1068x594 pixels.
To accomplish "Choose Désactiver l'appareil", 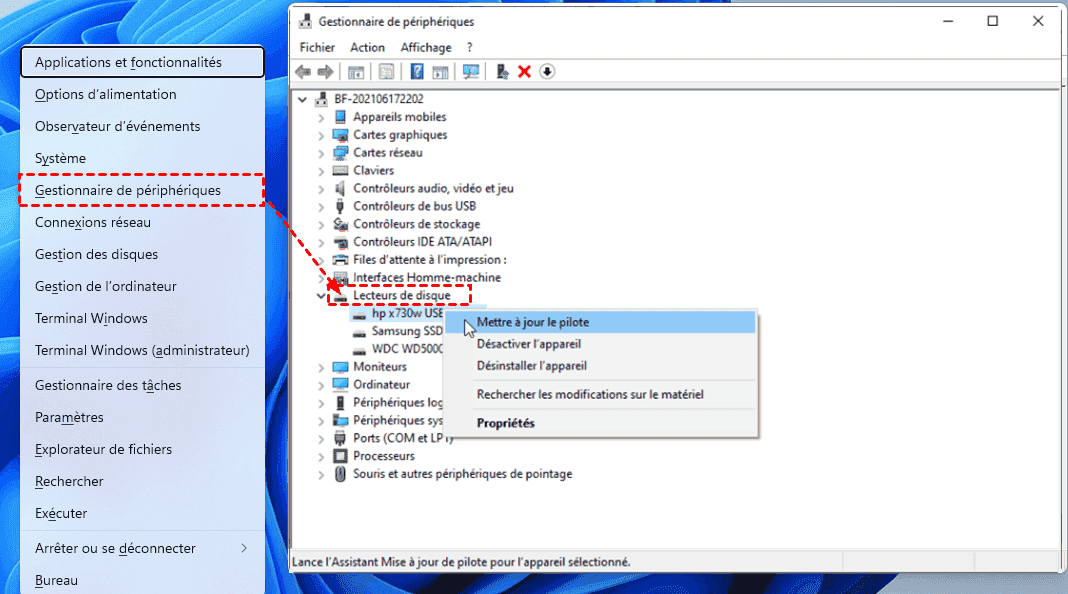I will 599,344.
